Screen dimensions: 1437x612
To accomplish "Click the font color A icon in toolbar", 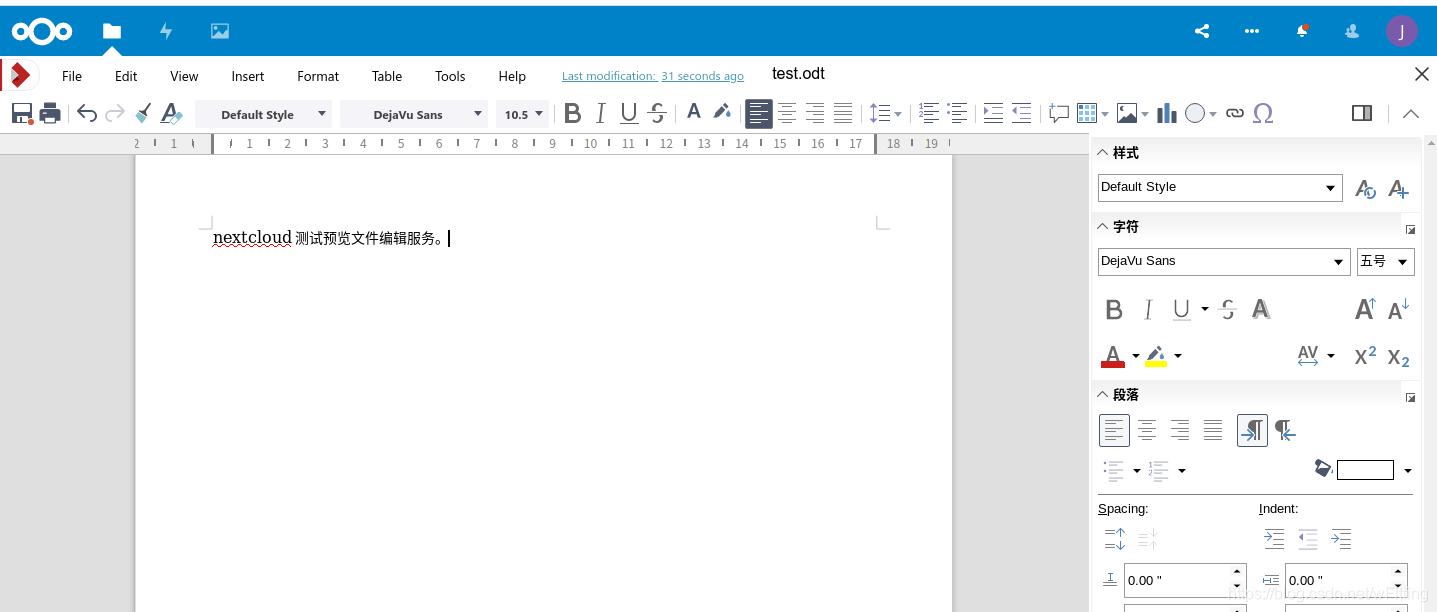I will click(x=693, y=113).
